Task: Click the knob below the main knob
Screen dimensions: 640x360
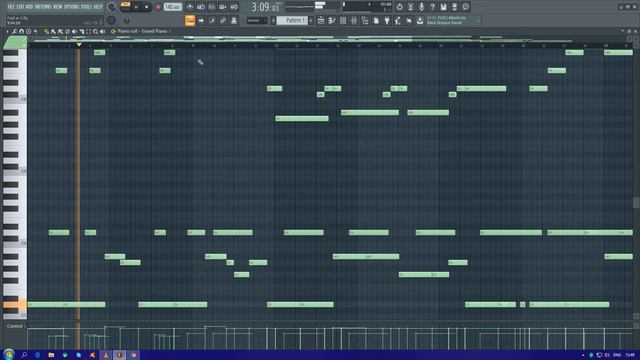Action: click(x=111, y=20)
